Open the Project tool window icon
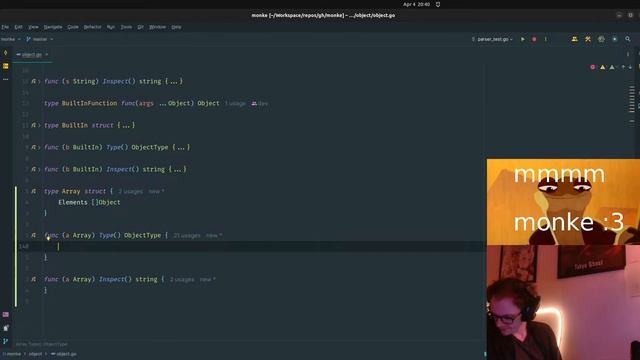This screenshot has width=640, height=360. (5, 66)
